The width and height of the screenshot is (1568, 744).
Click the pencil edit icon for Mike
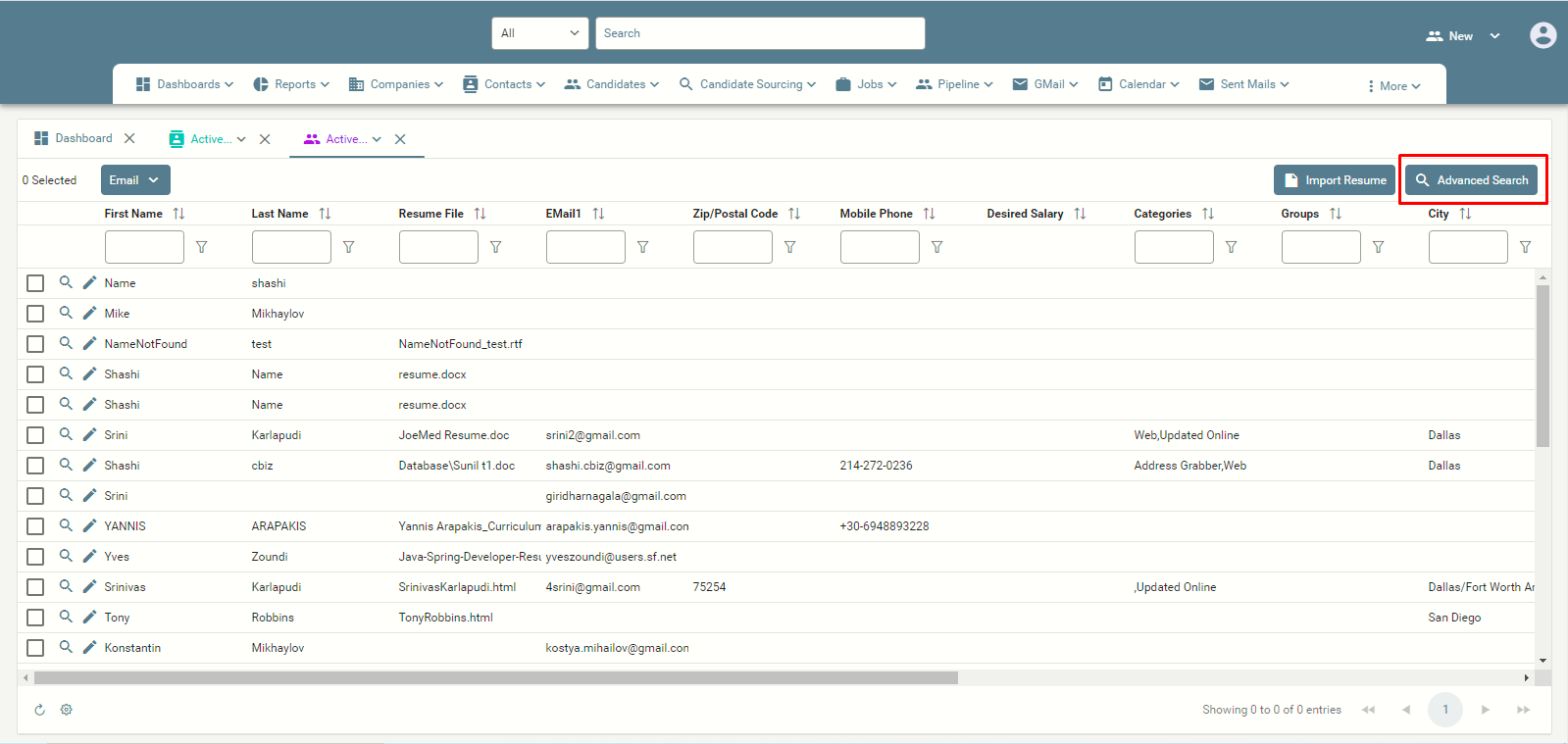click(89, 313)
